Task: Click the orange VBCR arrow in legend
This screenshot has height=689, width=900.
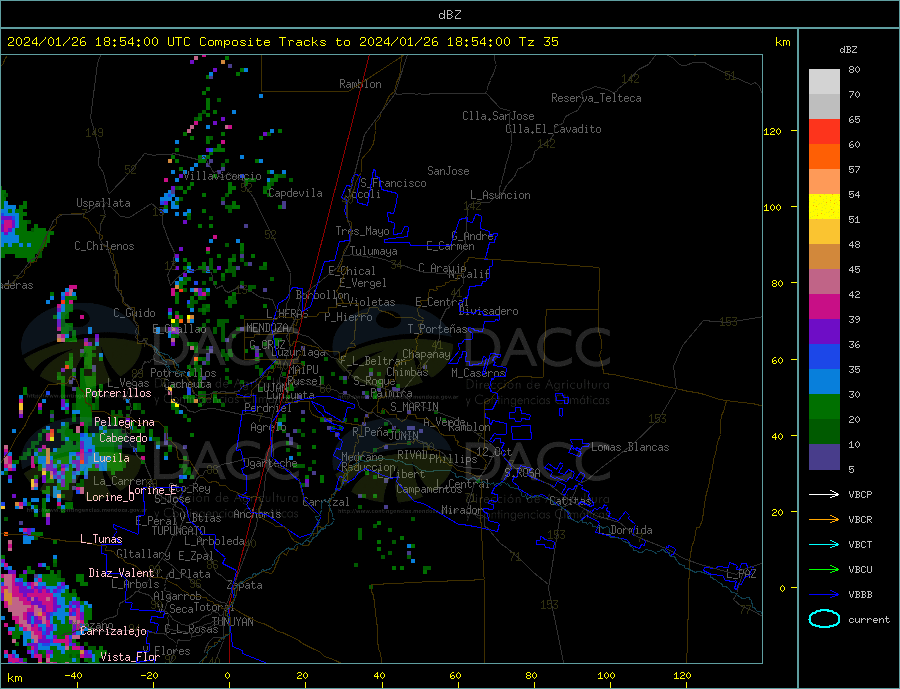Action: pos(824,519)
